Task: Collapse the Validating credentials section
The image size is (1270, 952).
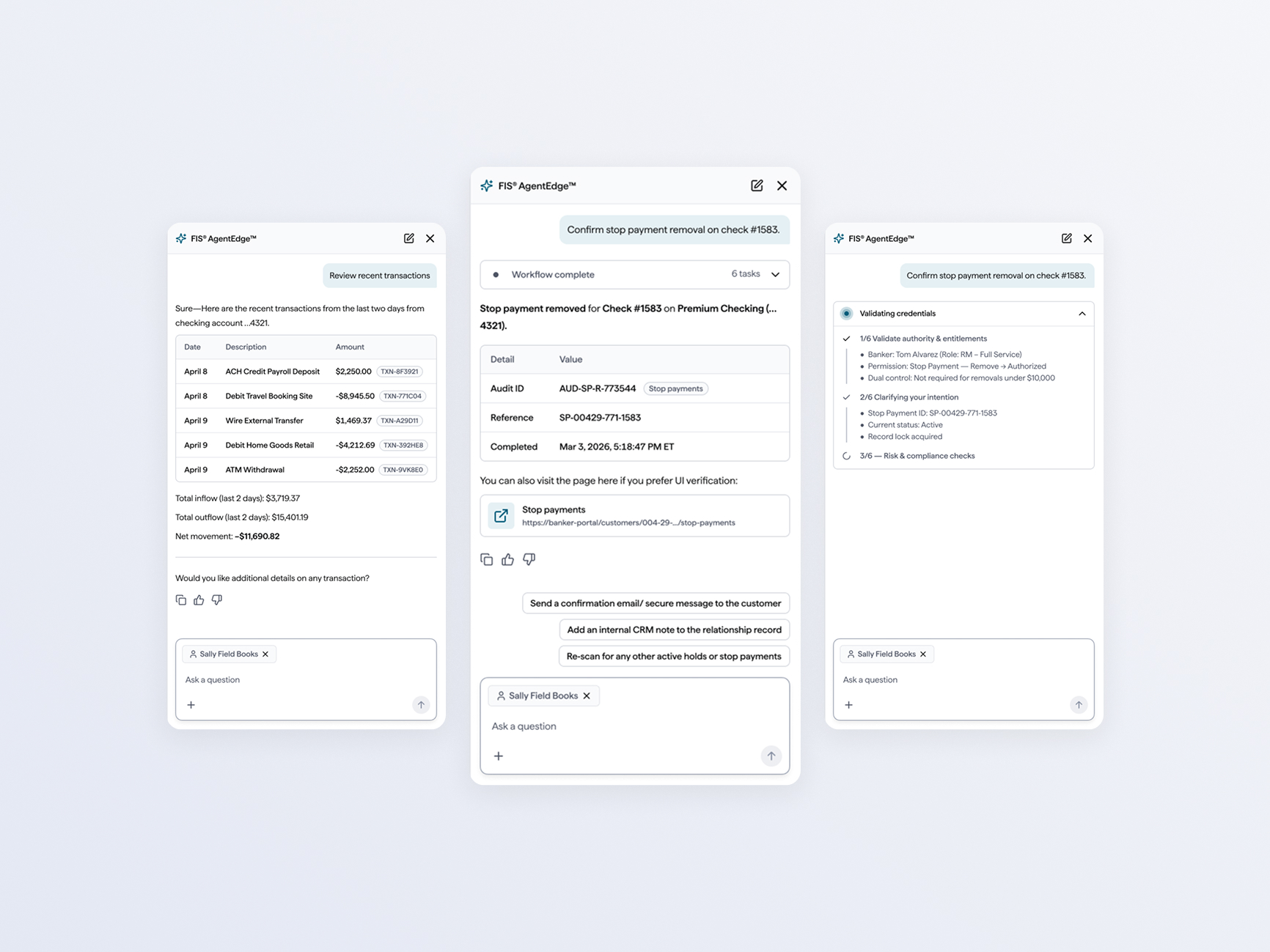Action: 1082,314
